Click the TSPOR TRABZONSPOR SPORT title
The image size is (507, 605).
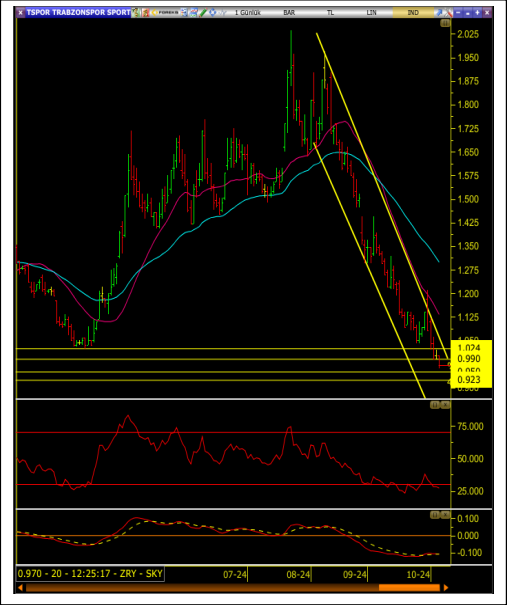78,12
